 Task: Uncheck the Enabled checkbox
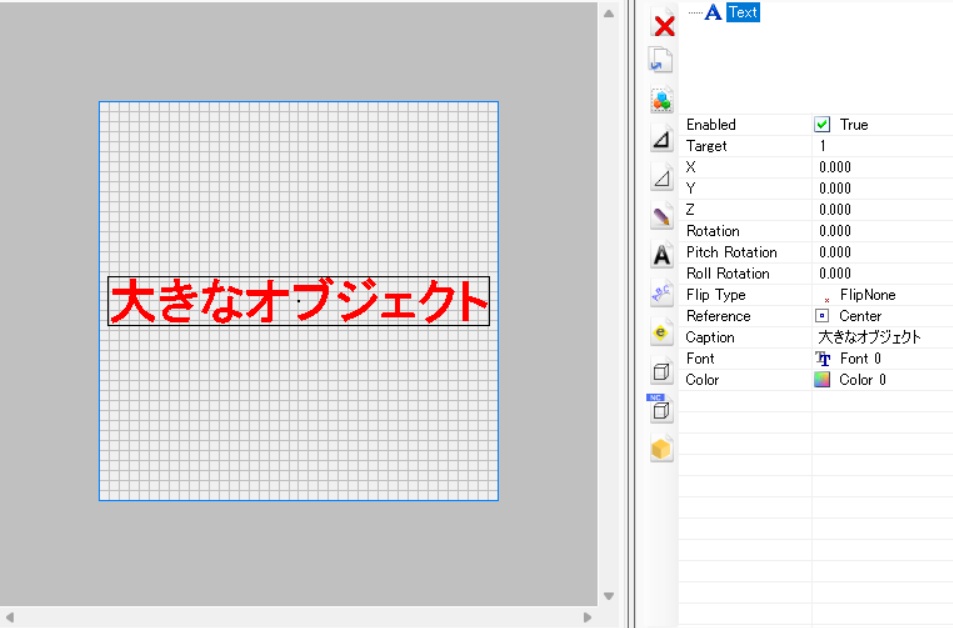(x=823, y=125)
